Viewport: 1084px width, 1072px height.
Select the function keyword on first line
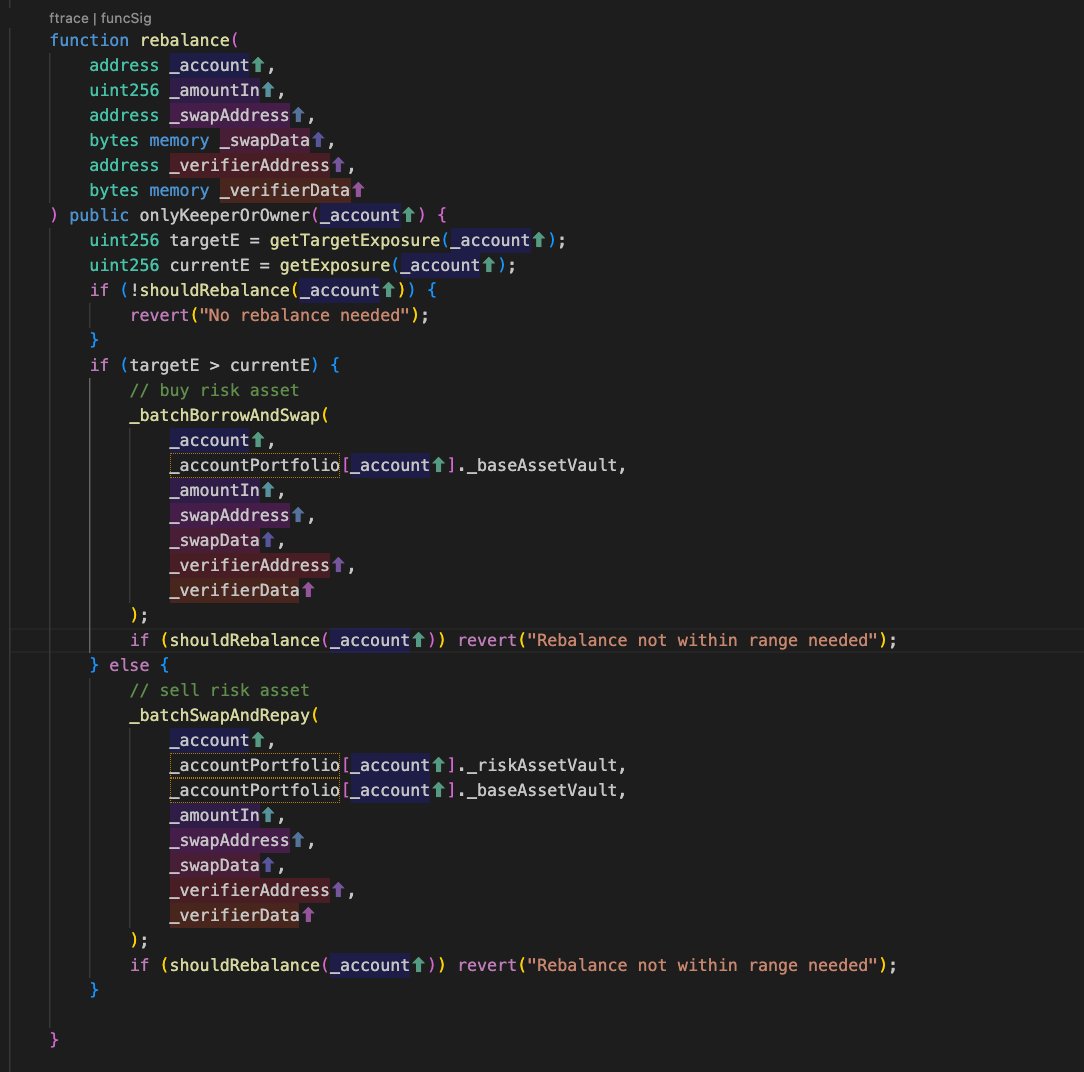coord(89,40)
